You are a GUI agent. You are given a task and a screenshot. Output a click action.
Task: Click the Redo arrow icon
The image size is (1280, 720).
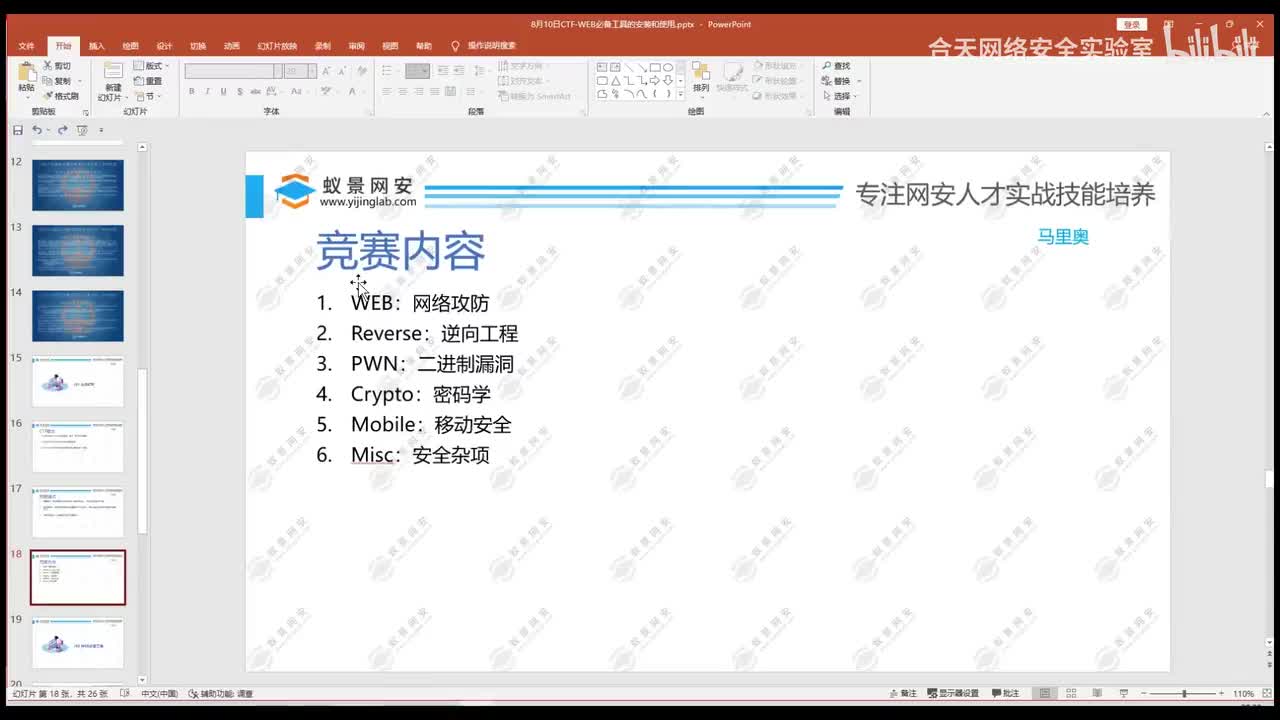(62, 130)
